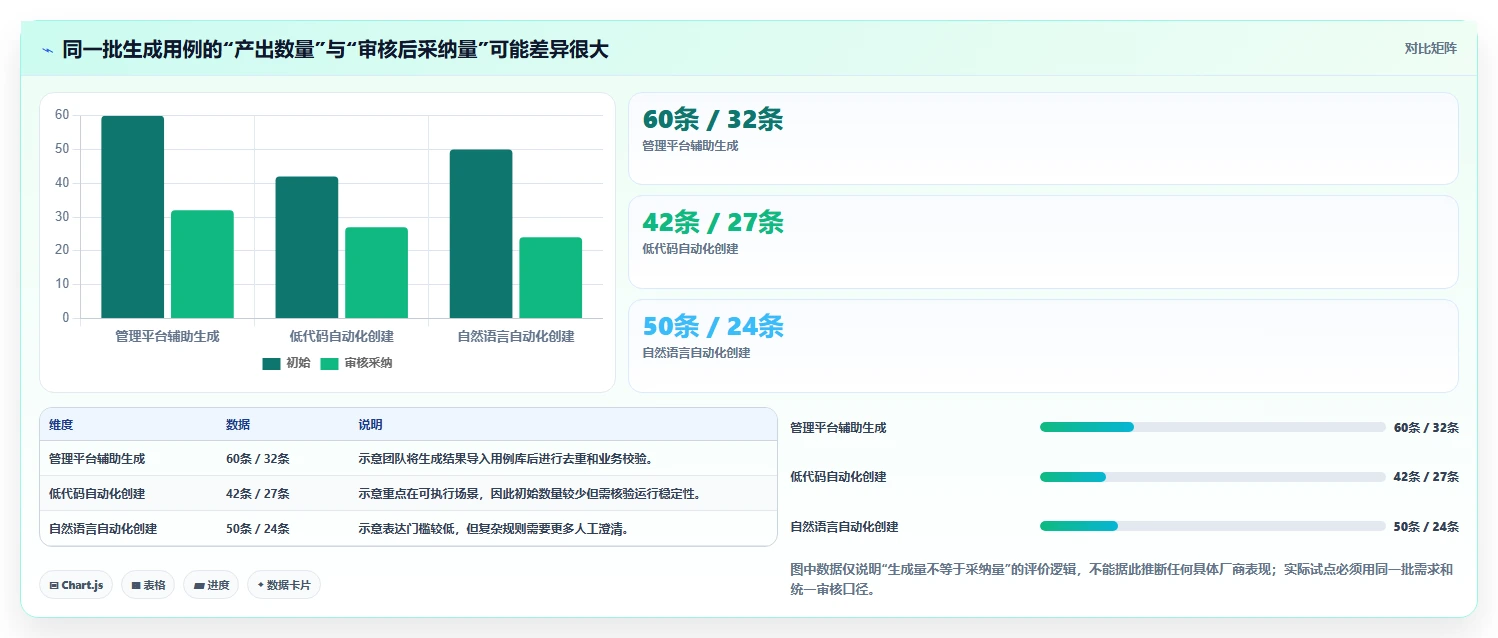Click the 50 initial bar for 自然语言自动化创建
The height and width of the screenshot is (638, 1498).
[x=481, y=234]
